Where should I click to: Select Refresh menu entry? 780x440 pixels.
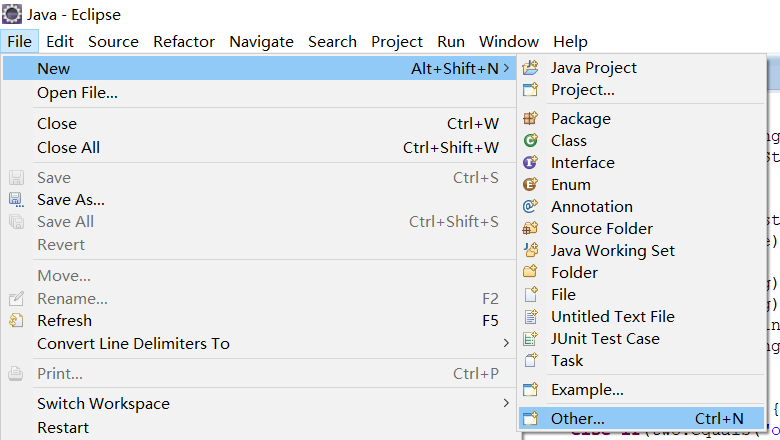tap(259, 320)
